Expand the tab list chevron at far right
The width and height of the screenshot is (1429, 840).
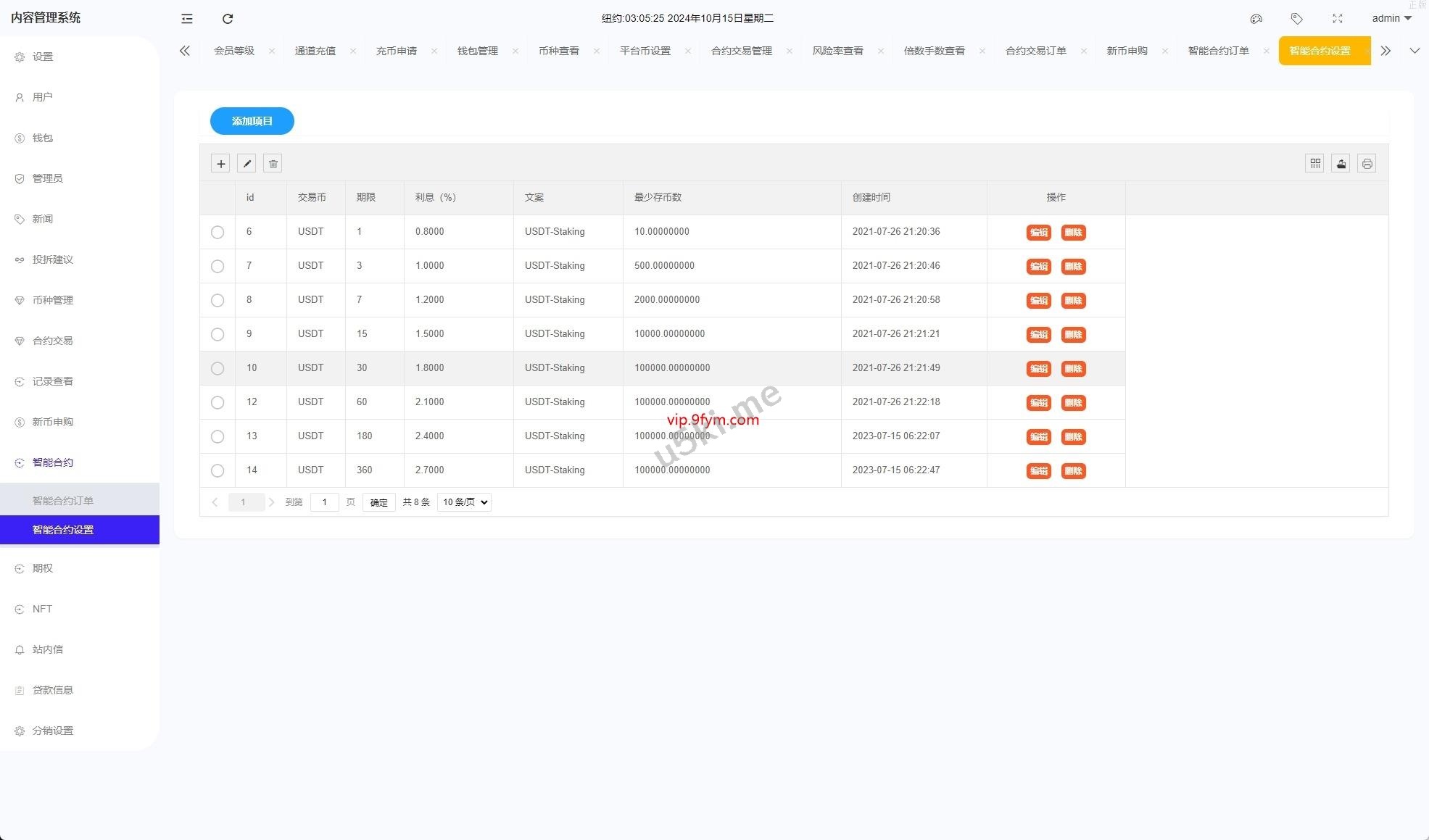point(1414,51)
